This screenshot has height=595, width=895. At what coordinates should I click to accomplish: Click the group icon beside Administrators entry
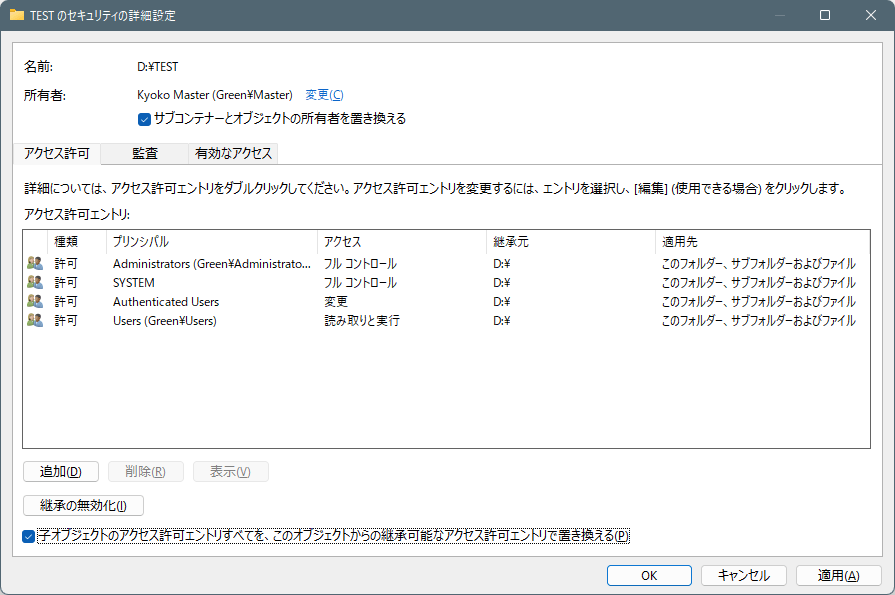pos(35,263)
